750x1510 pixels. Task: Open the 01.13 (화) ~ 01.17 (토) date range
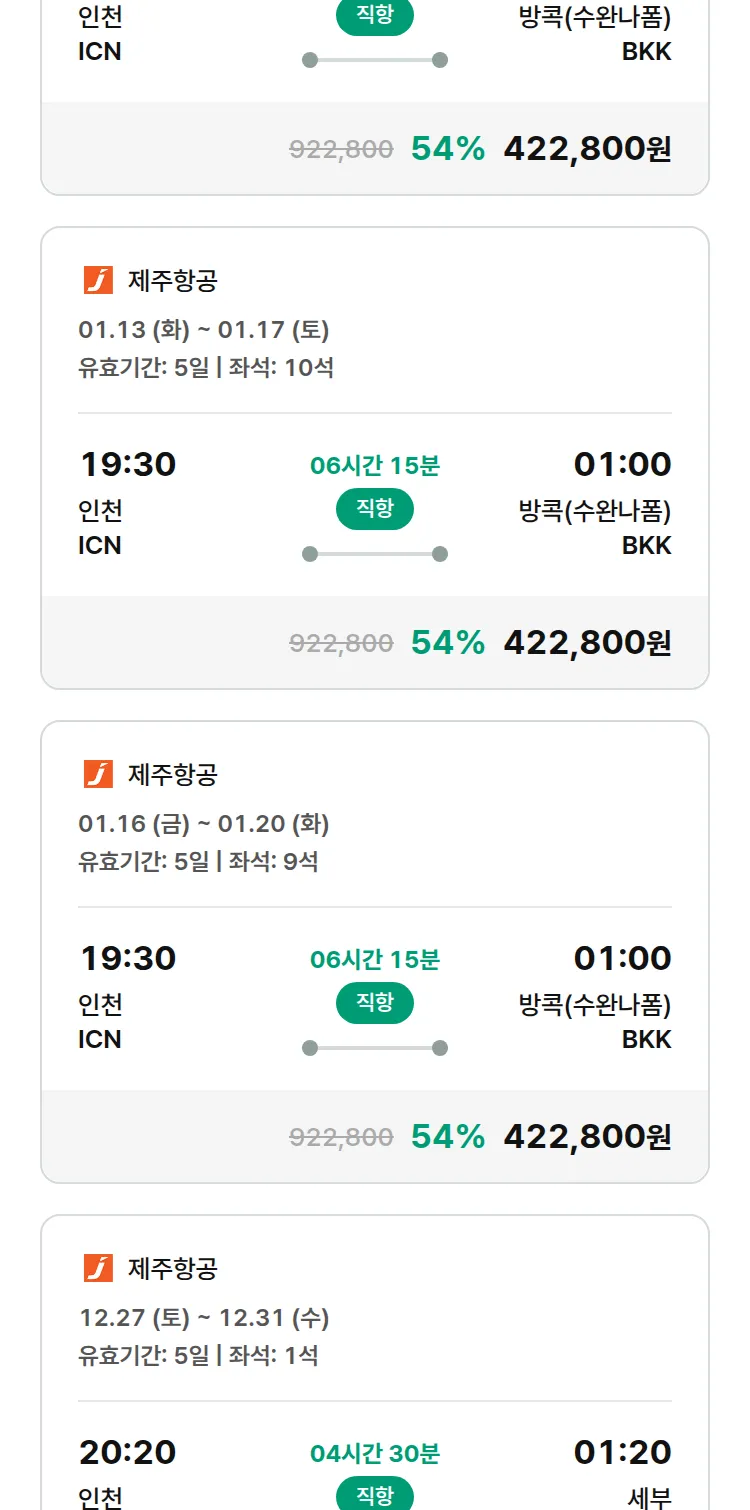tap(204, 330)
